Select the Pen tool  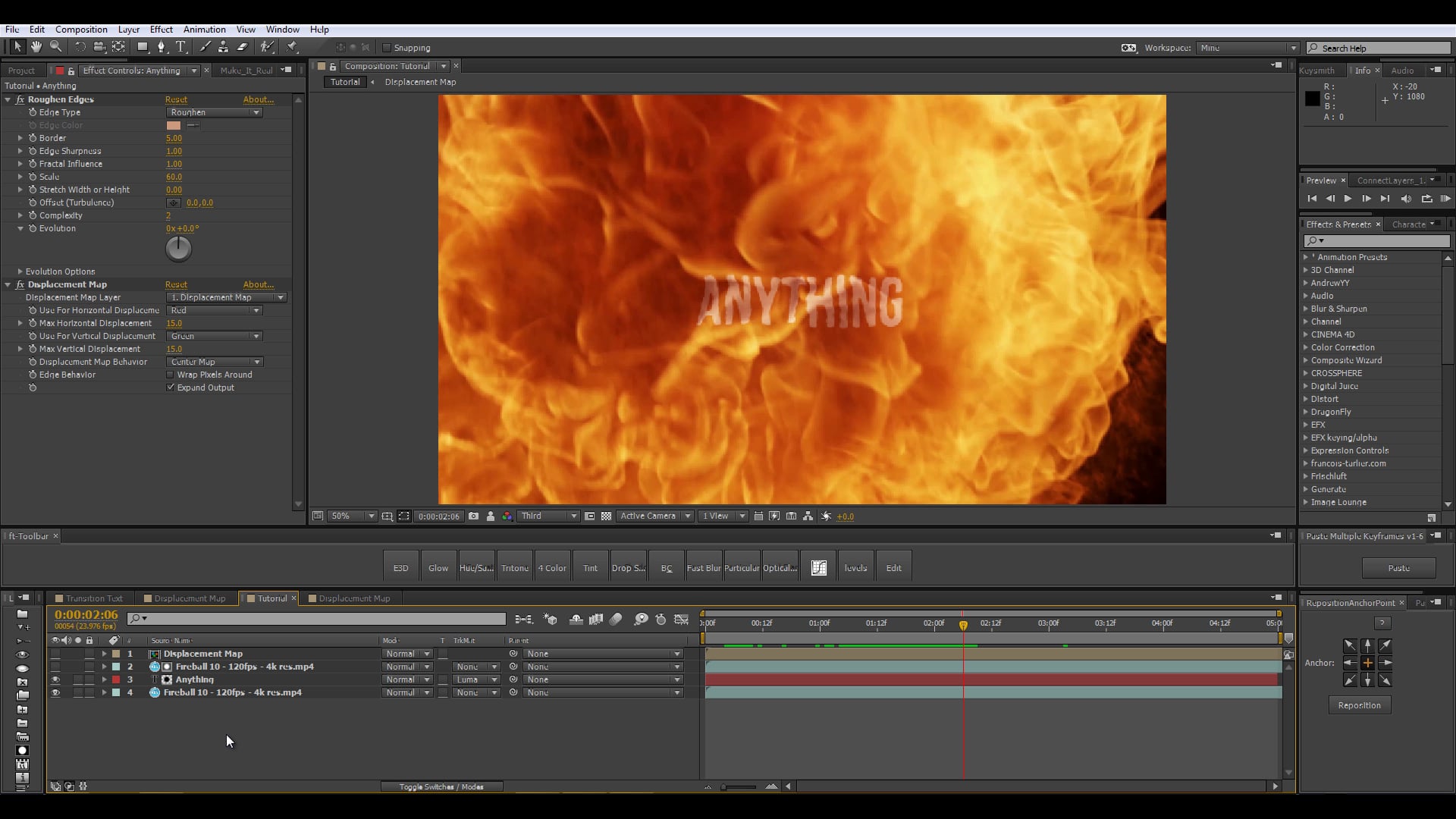162,47
